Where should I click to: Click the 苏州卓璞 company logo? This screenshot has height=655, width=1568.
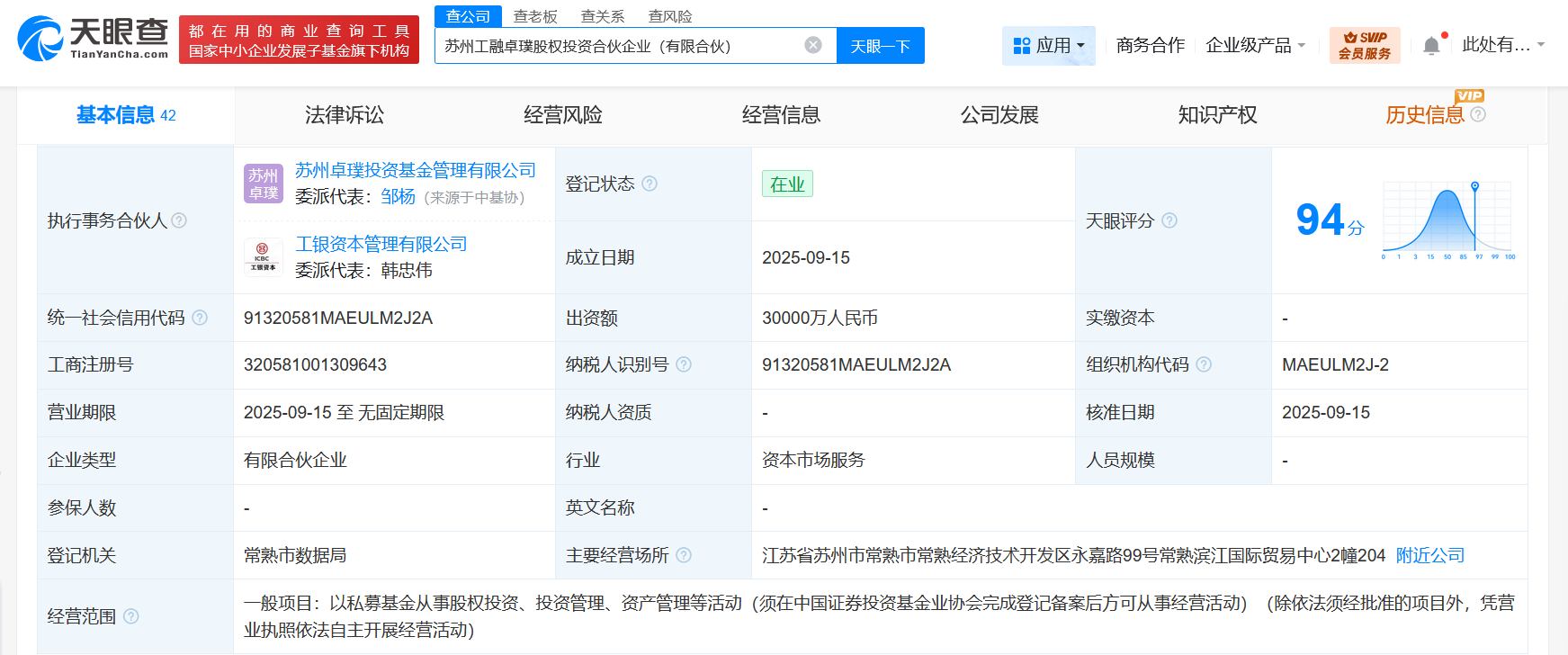point(263,184)
